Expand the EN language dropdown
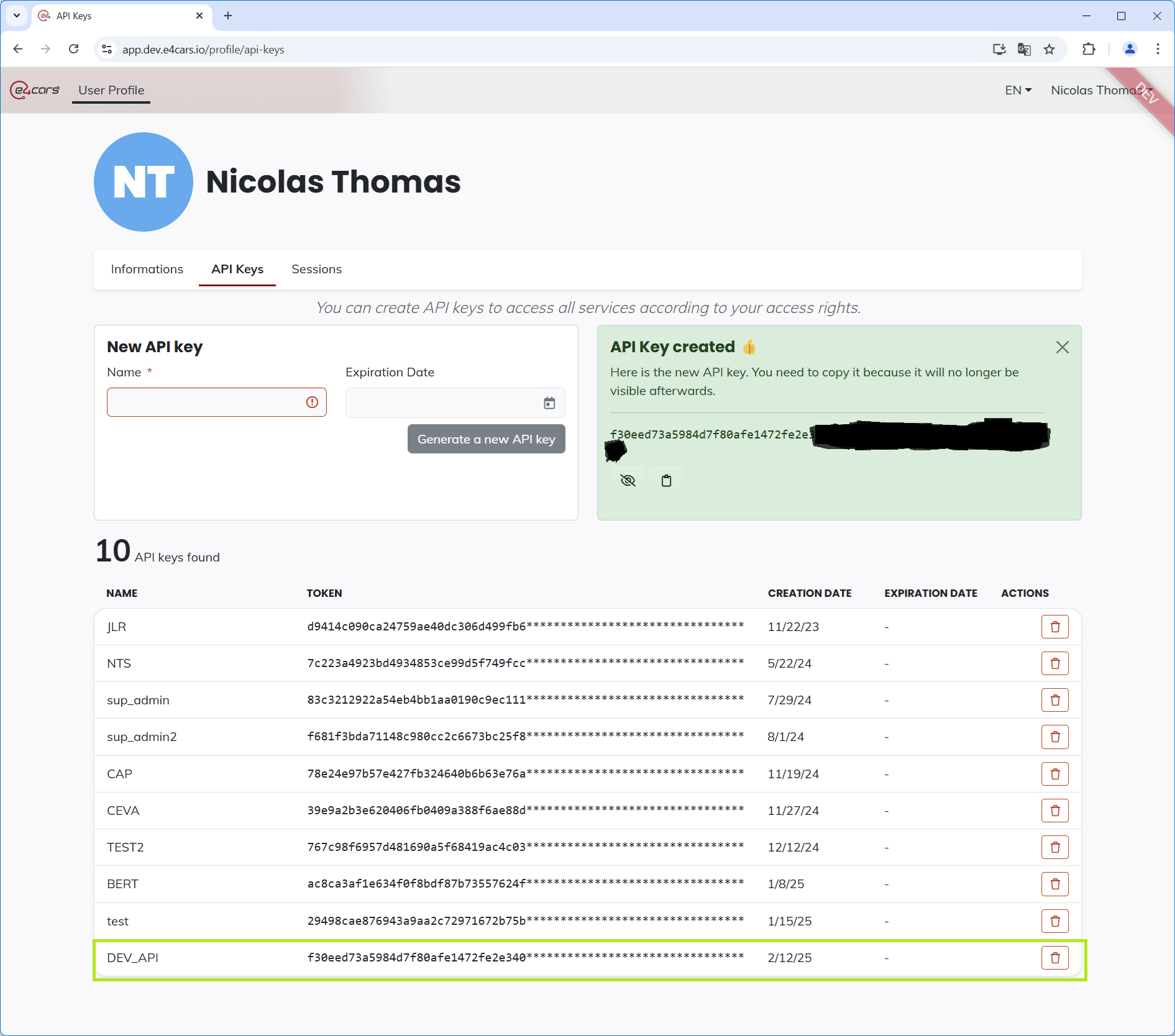The width and height of the screenshot is (1175, 1036). click(1018, 90)
